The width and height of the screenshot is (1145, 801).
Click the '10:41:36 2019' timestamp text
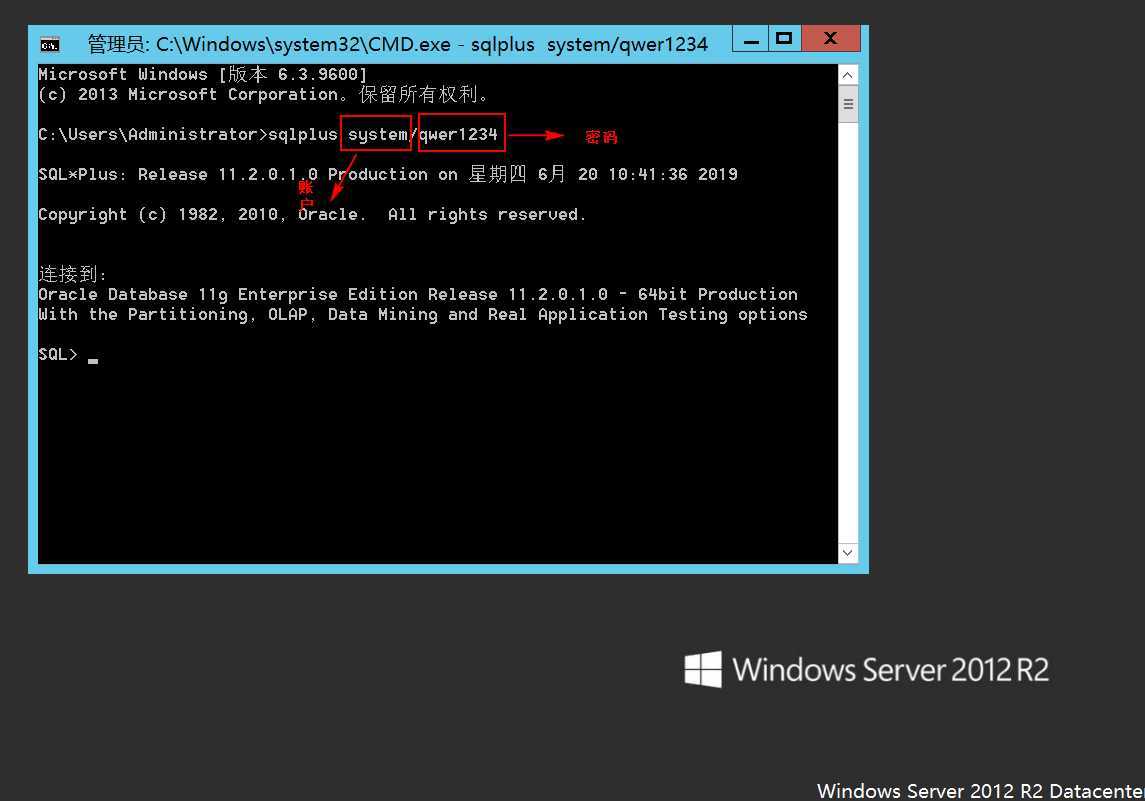[673, 175]
